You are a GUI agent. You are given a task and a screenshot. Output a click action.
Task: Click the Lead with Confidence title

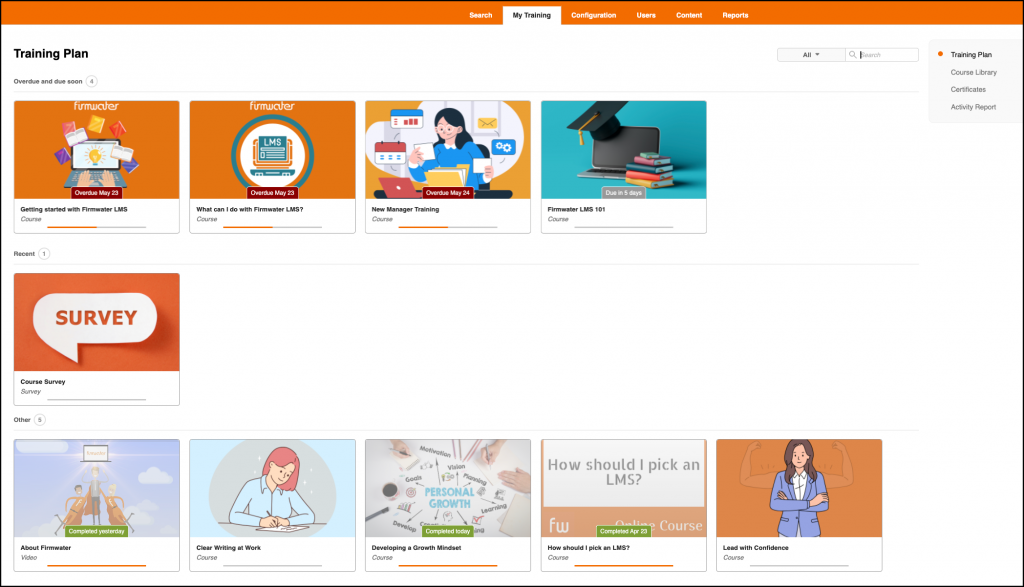pos(756,548)
